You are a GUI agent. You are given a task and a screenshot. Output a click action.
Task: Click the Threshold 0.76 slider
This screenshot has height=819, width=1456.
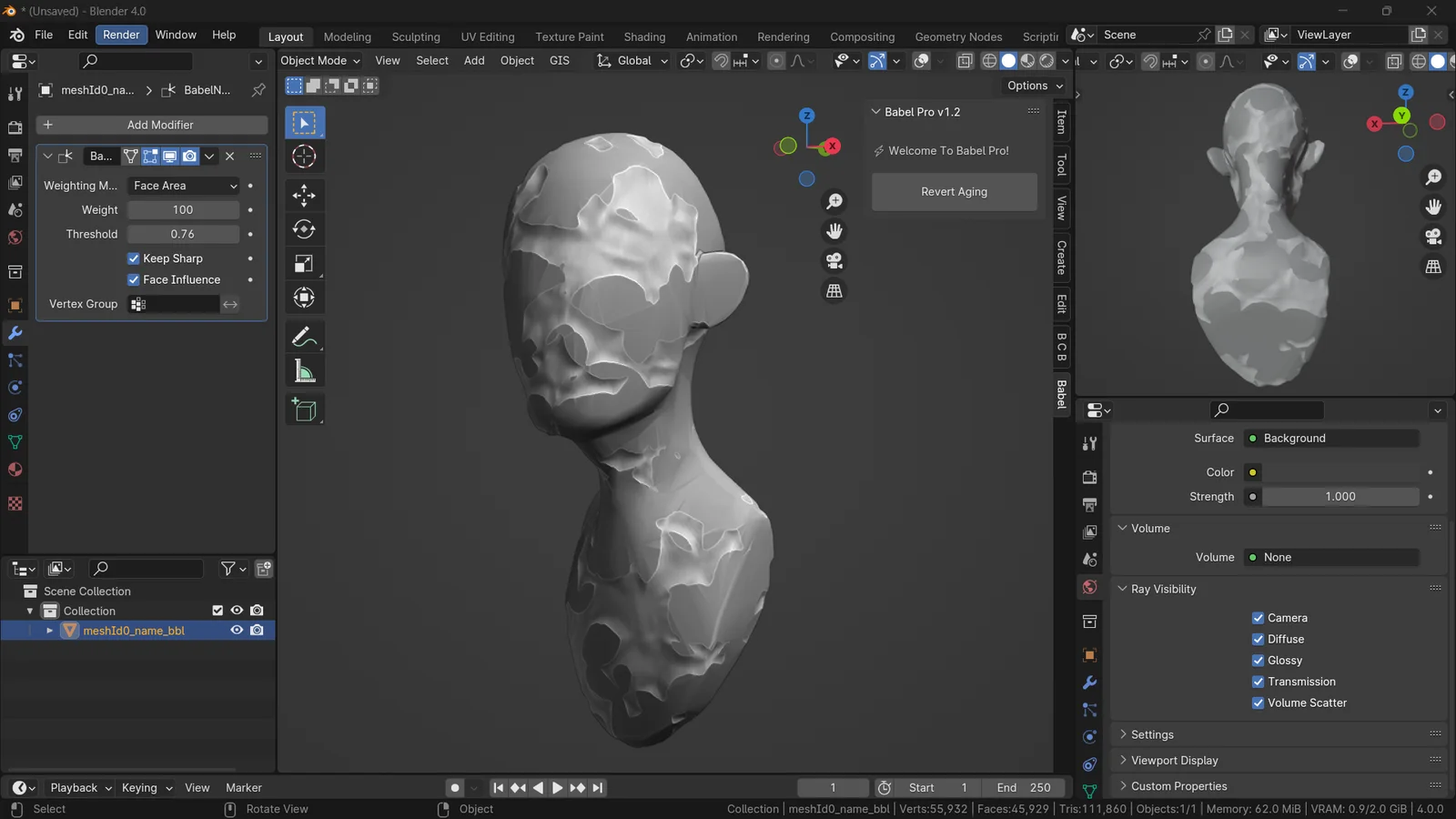click(x=183, y=234)
